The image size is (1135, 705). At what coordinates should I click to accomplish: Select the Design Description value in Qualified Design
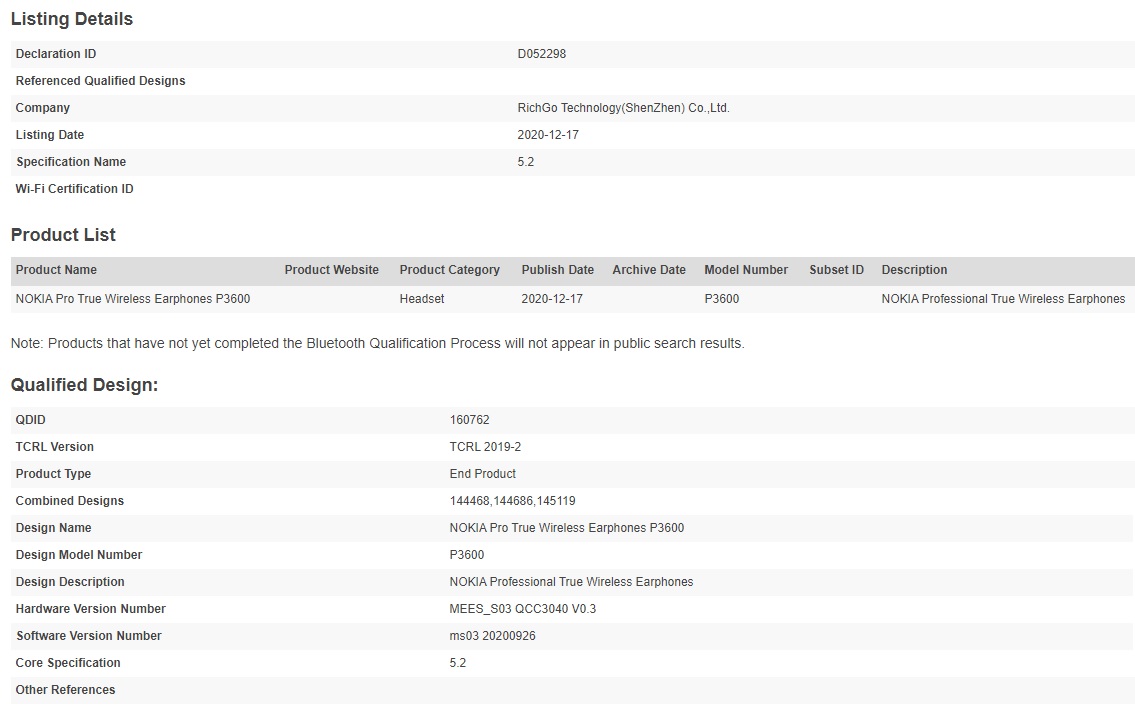571,582
